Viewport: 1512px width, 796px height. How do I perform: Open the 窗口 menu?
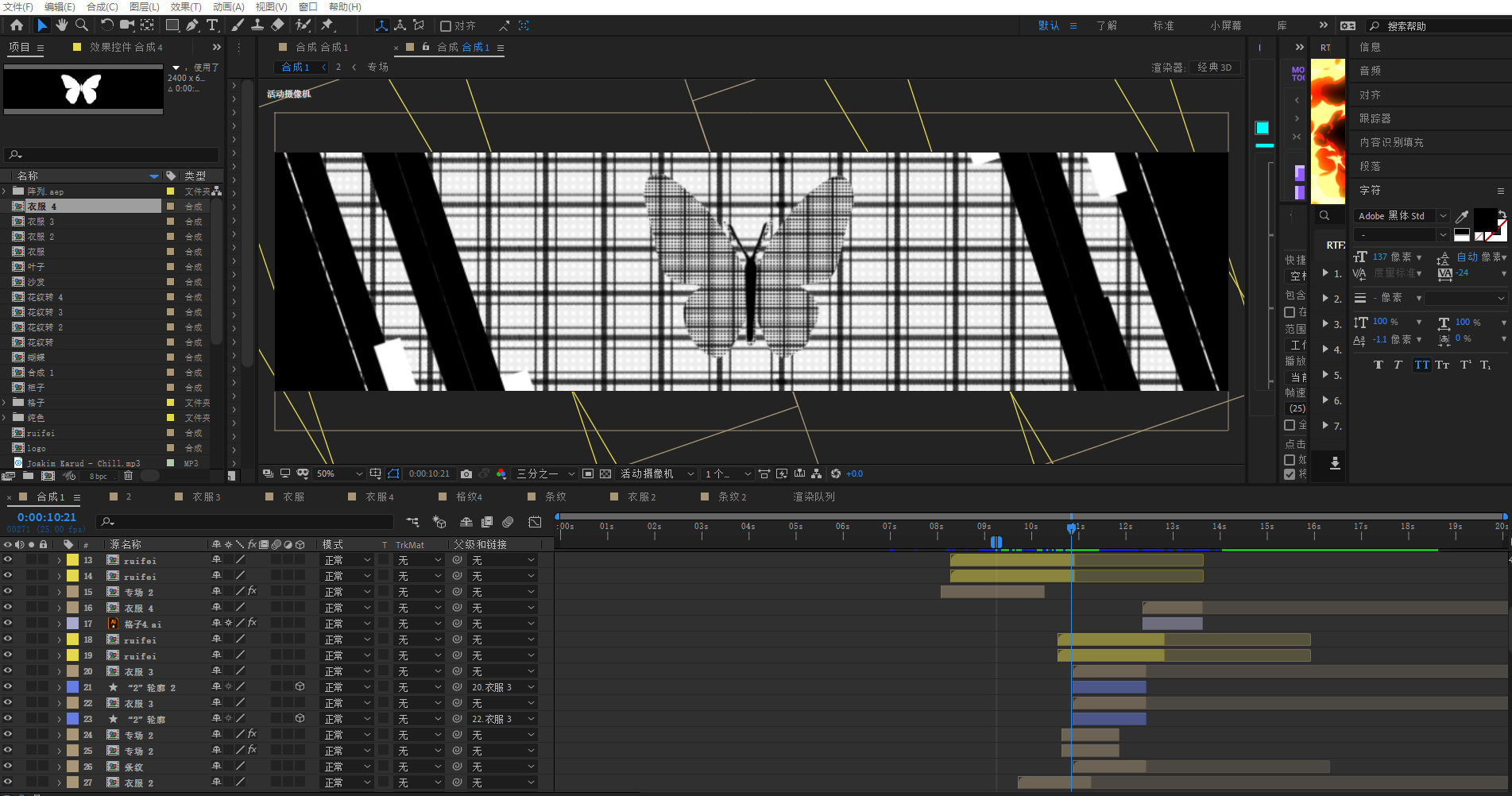[x=308, y=6]
